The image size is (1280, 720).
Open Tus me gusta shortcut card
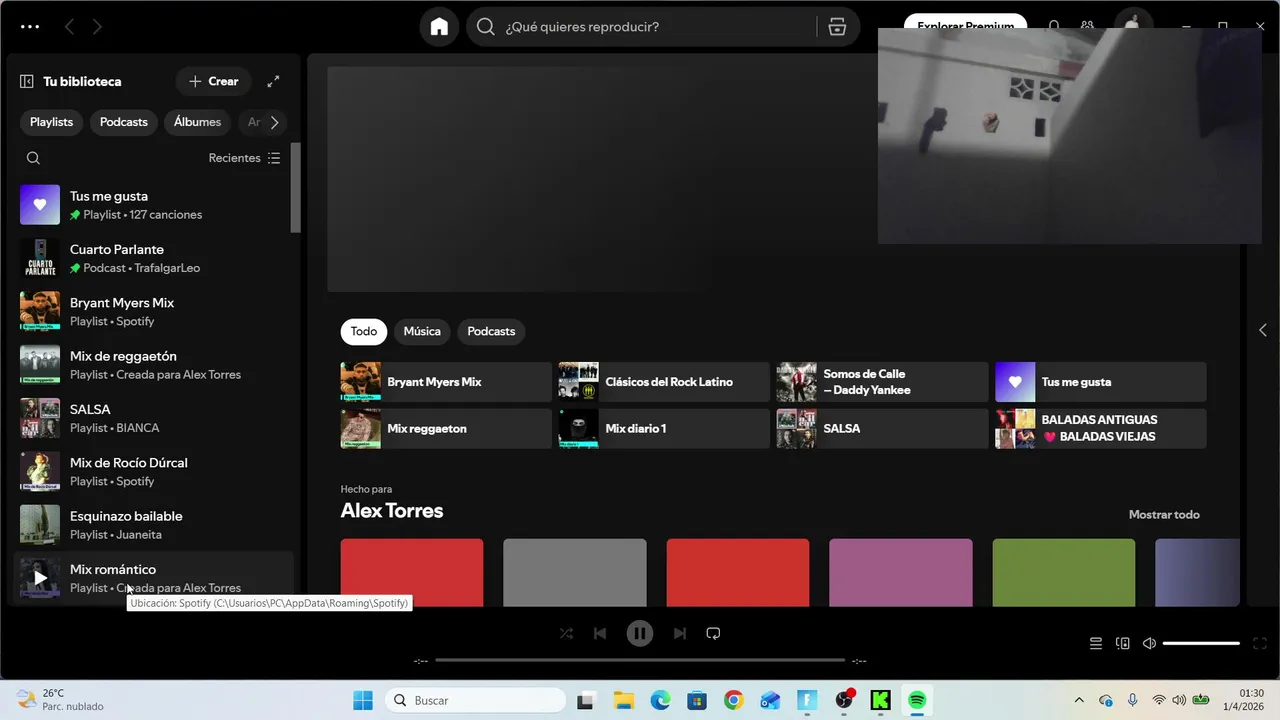[1100, 382]
